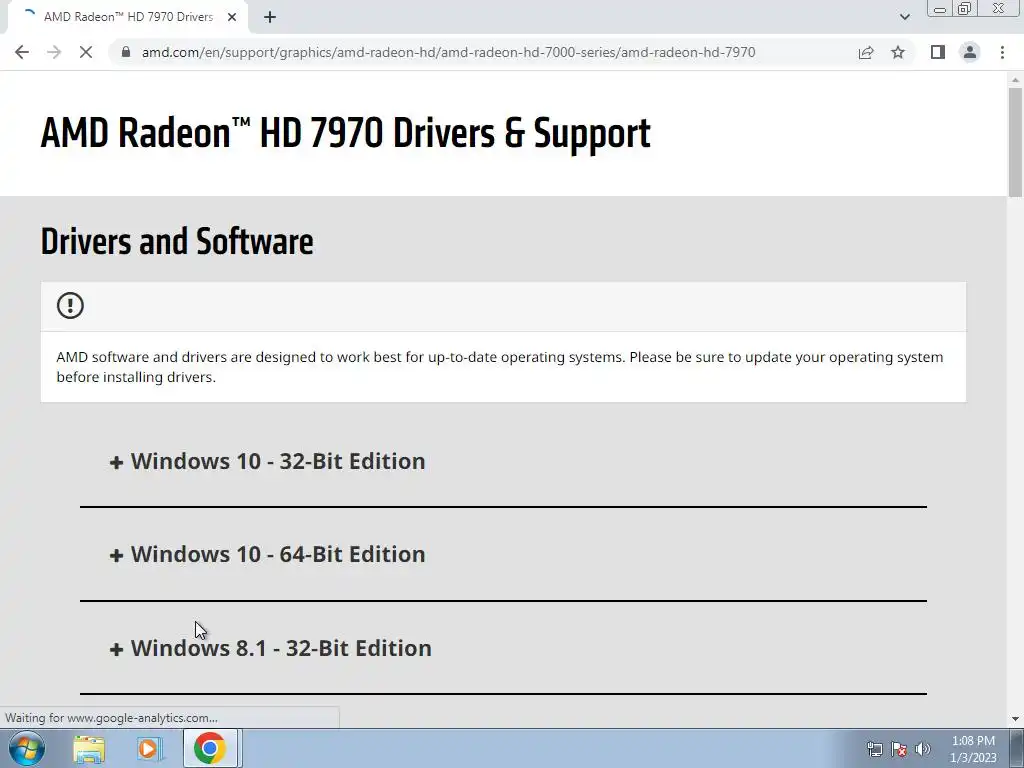Click the forward navigation arrow
The image size is (1024, 768).
54,52
